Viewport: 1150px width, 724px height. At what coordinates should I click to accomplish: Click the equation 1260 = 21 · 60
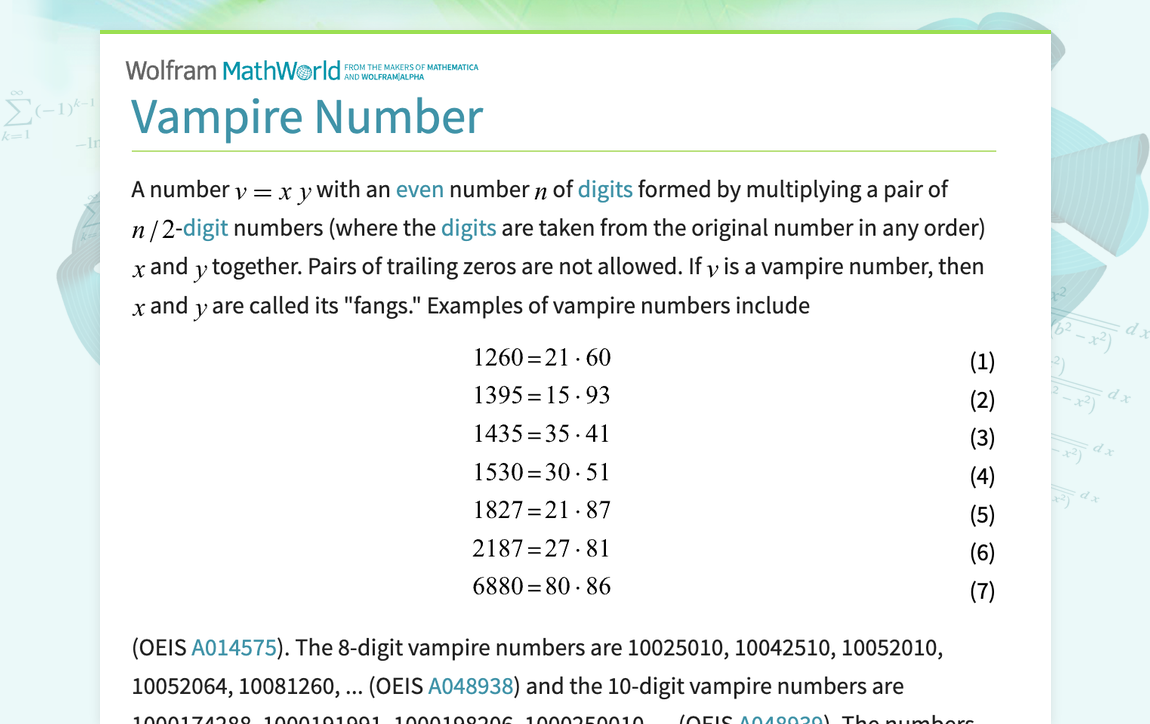click(x=542, y=358)
